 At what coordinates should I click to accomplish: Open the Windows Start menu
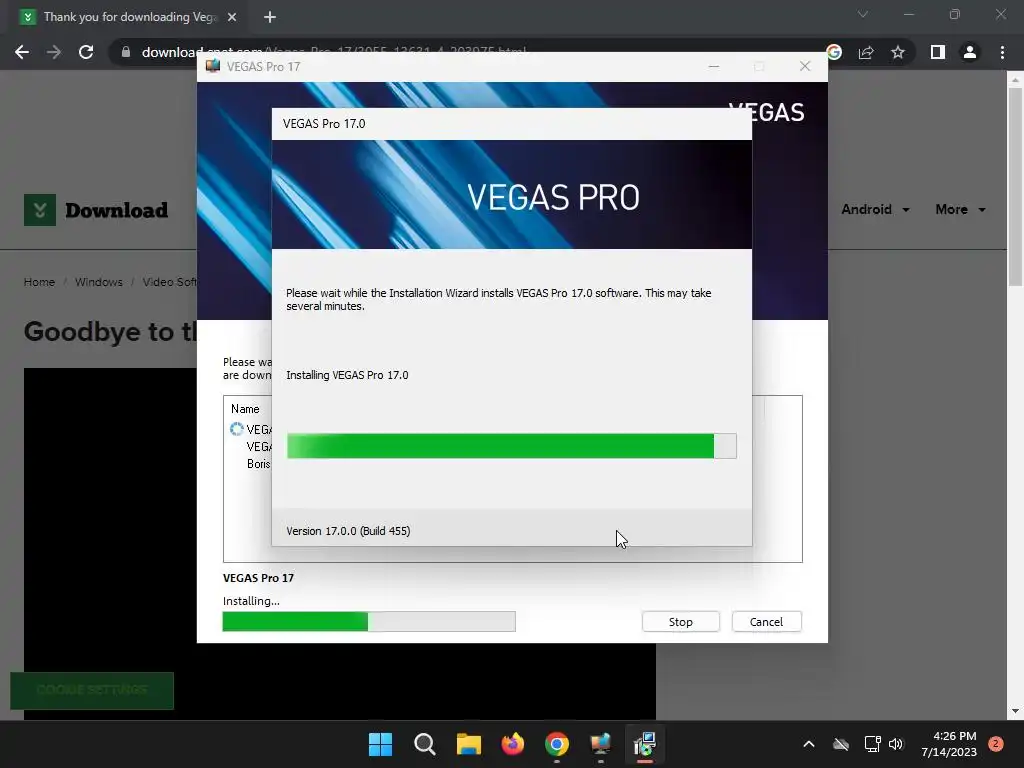(381, 744)
